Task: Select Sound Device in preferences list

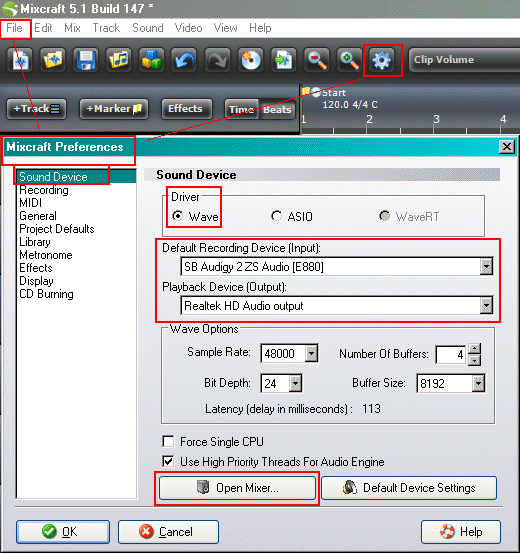Action: pos(76,176)
